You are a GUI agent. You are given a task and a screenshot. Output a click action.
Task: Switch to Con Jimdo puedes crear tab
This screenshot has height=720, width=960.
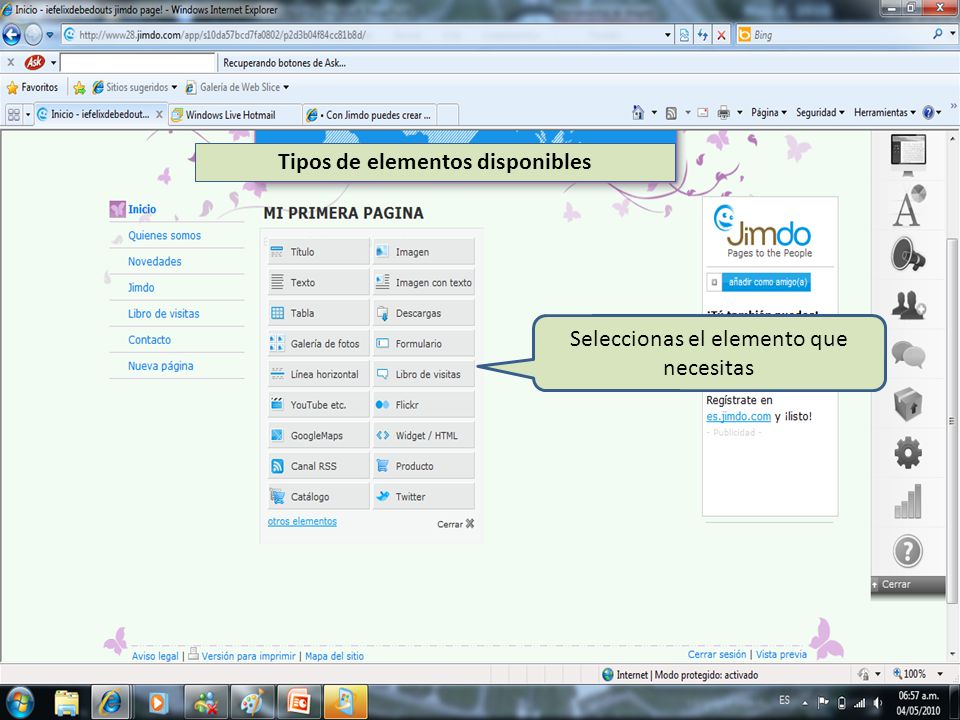point(370,115)
